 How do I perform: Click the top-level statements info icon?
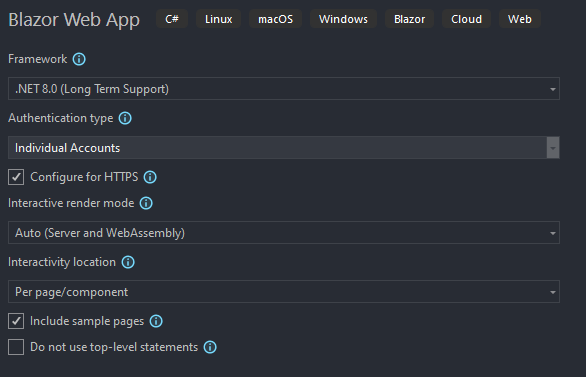210,347
